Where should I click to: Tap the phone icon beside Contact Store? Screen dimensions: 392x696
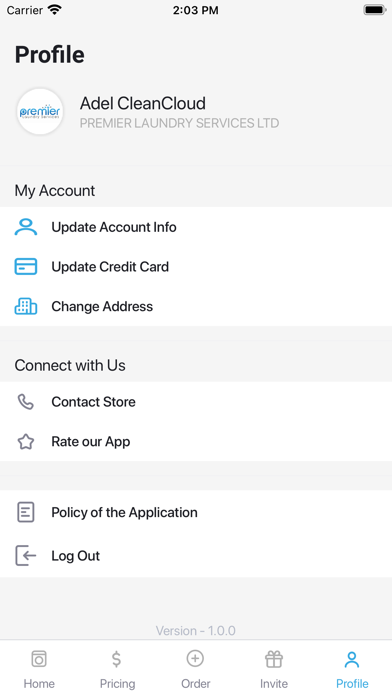pyautogui.click(x=26, y=402)
